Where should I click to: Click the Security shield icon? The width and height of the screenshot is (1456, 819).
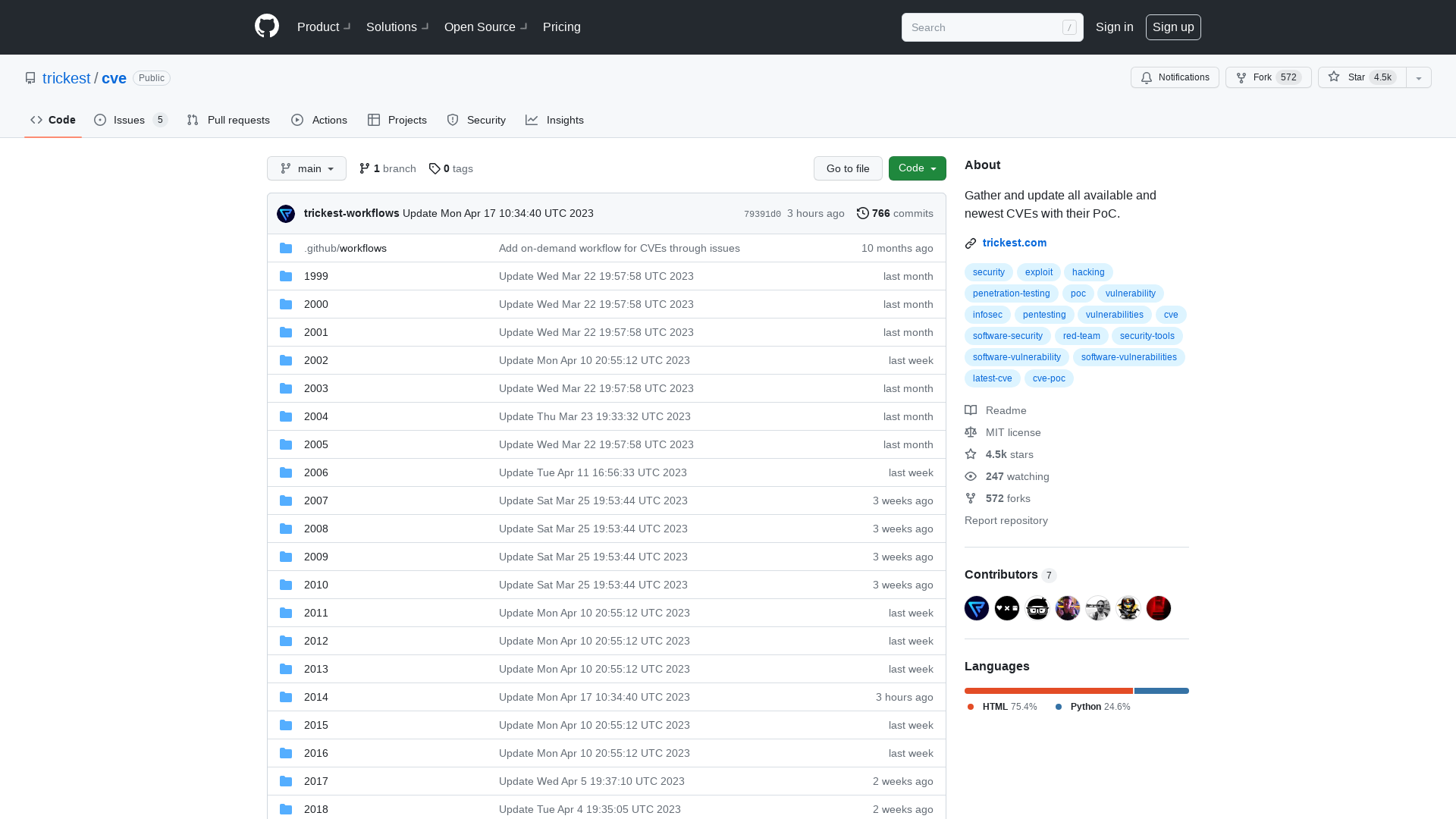pyautogui.click(x=453, y=120)
